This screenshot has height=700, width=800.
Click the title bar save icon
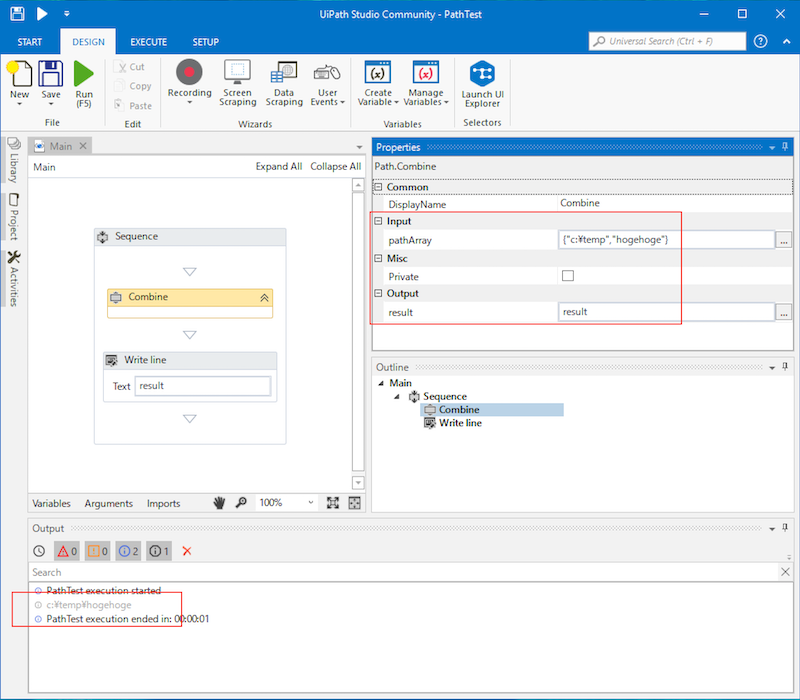pos(17,13)
